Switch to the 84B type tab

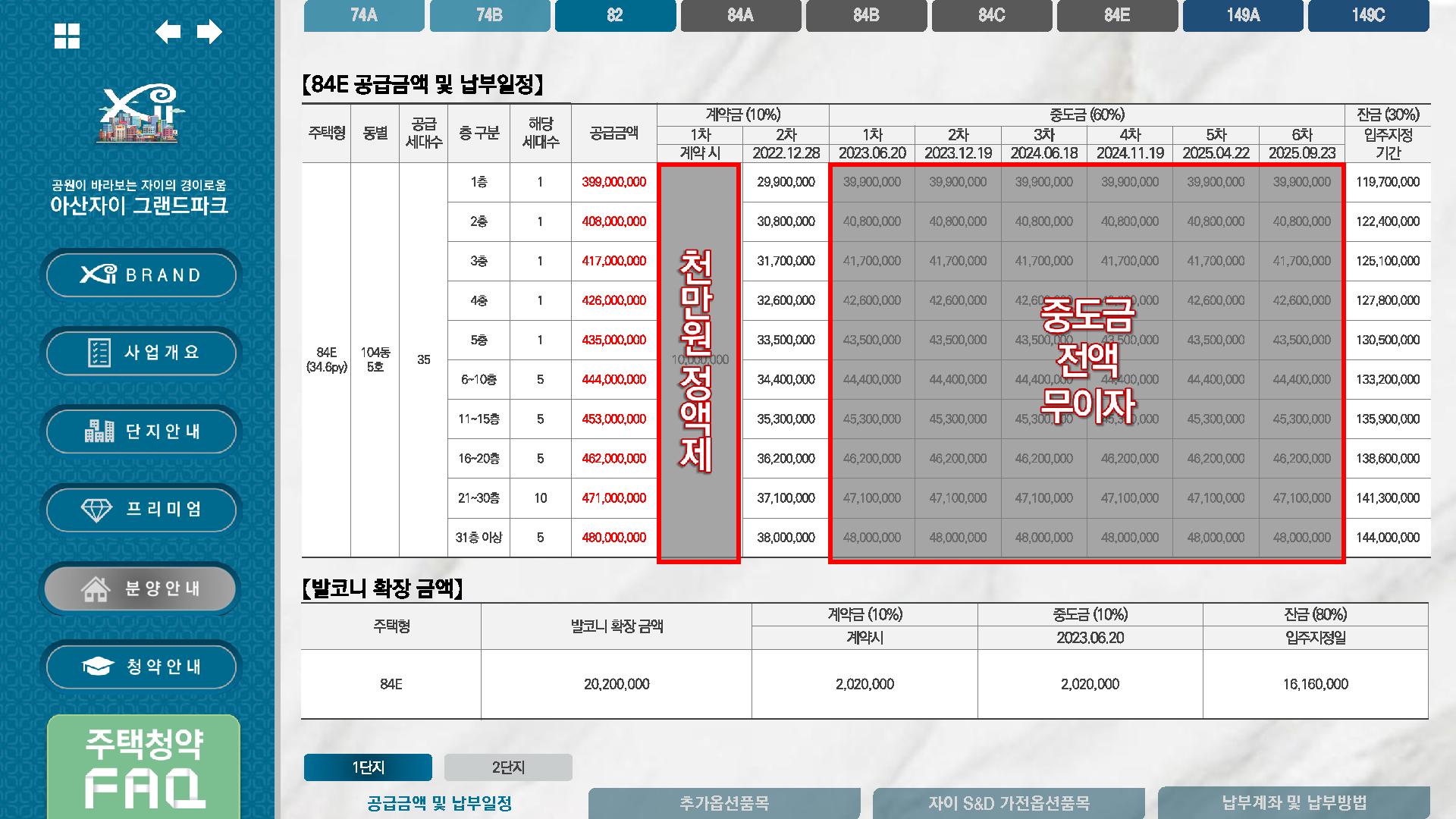866,15
